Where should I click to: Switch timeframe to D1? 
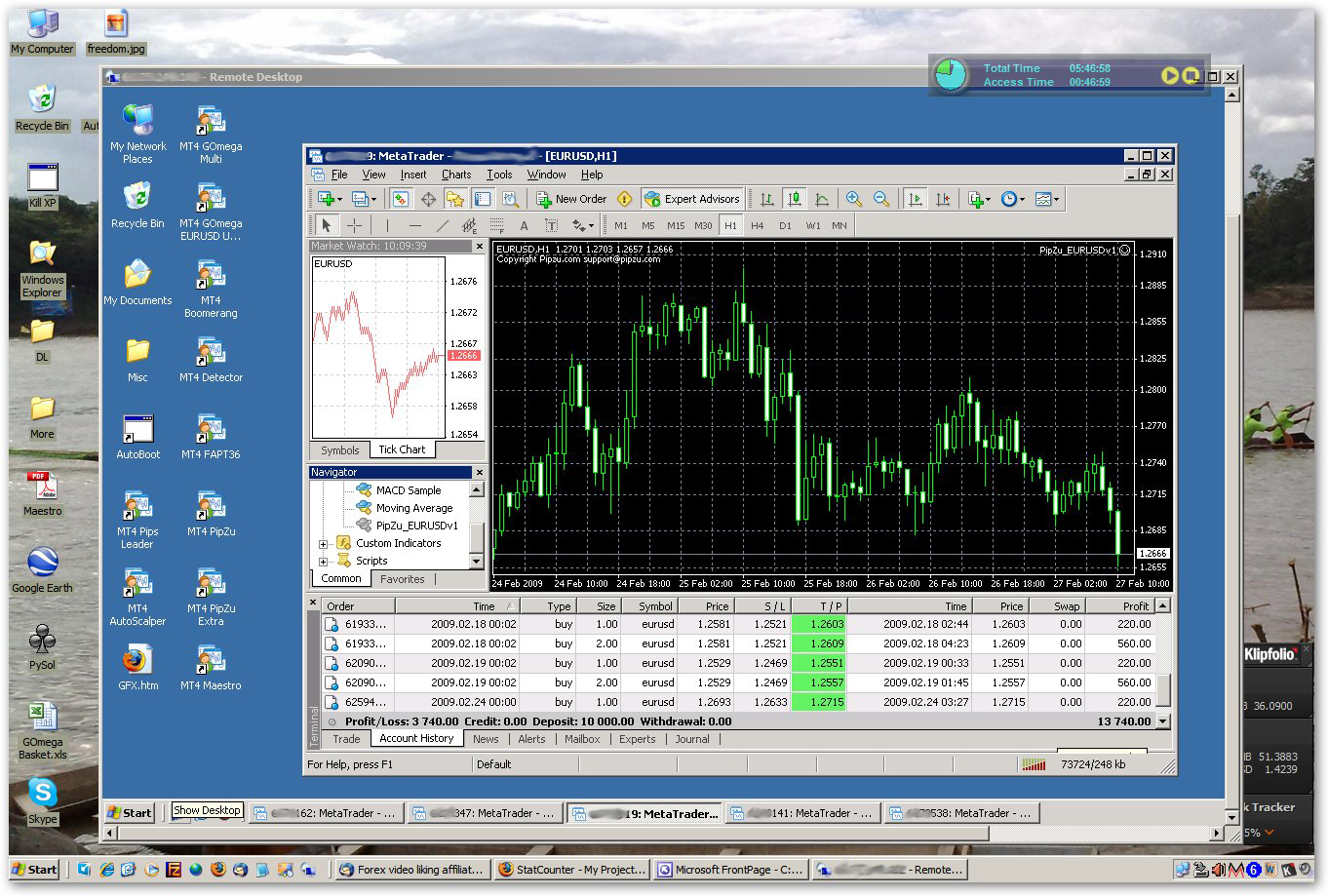pos(785,225)
